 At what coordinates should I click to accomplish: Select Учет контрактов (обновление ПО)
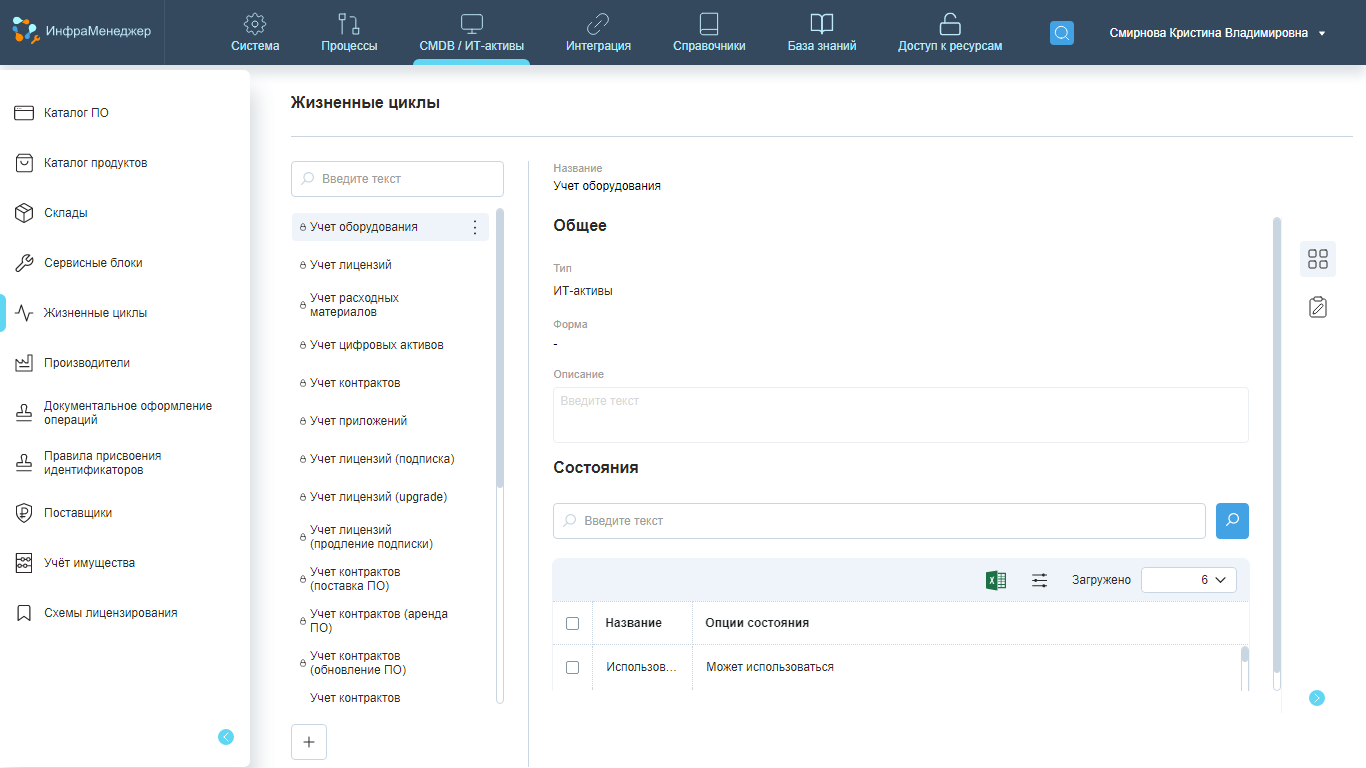coord(358,663)
